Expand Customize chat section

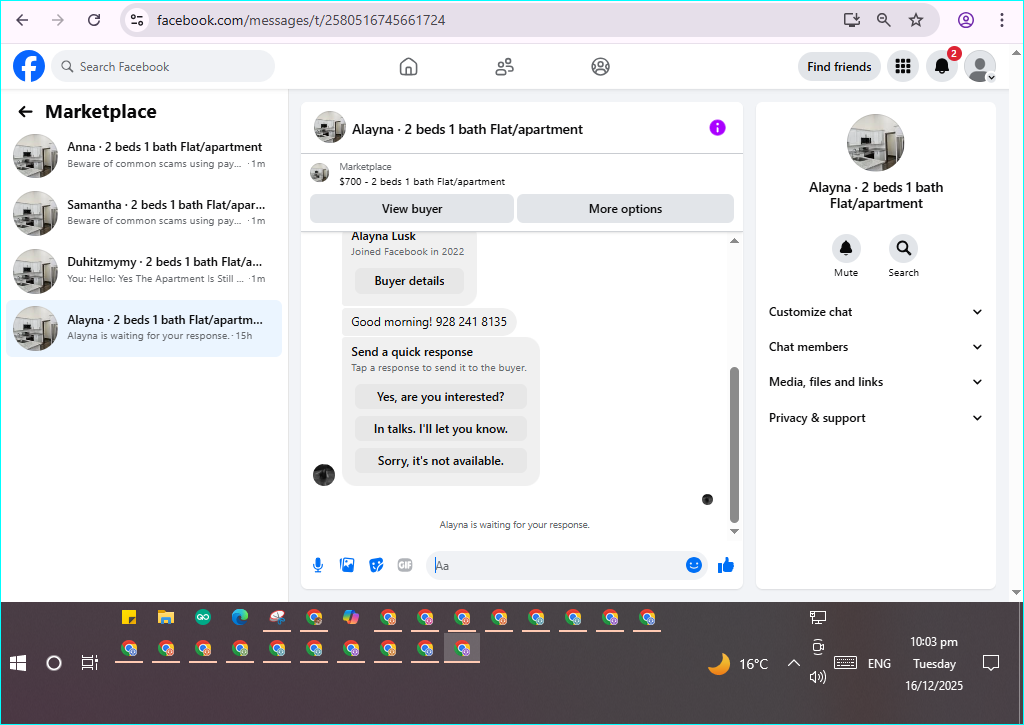pyautogui.click(x=875, y=312)
